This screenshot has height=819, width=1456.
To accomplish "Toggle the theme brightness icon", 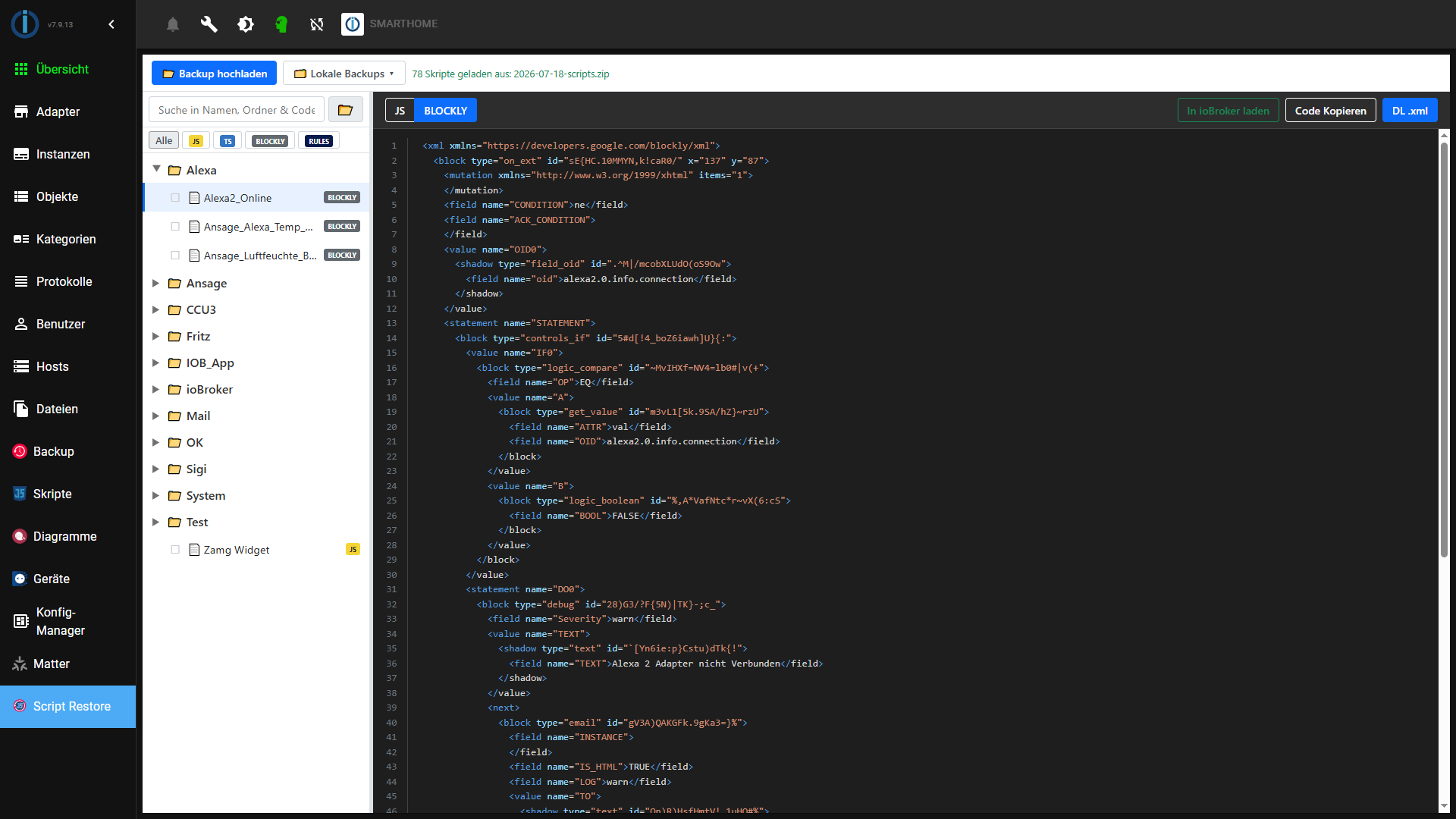I will tap(246, 24).
